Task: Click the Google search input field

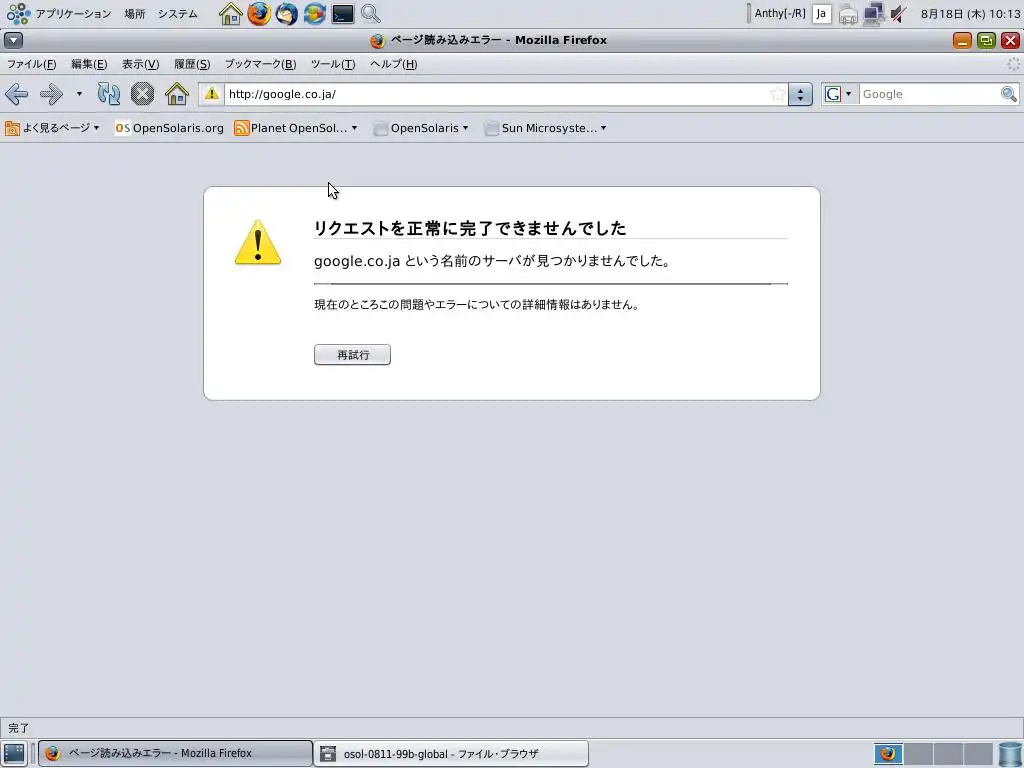Action: pos(929,94)
